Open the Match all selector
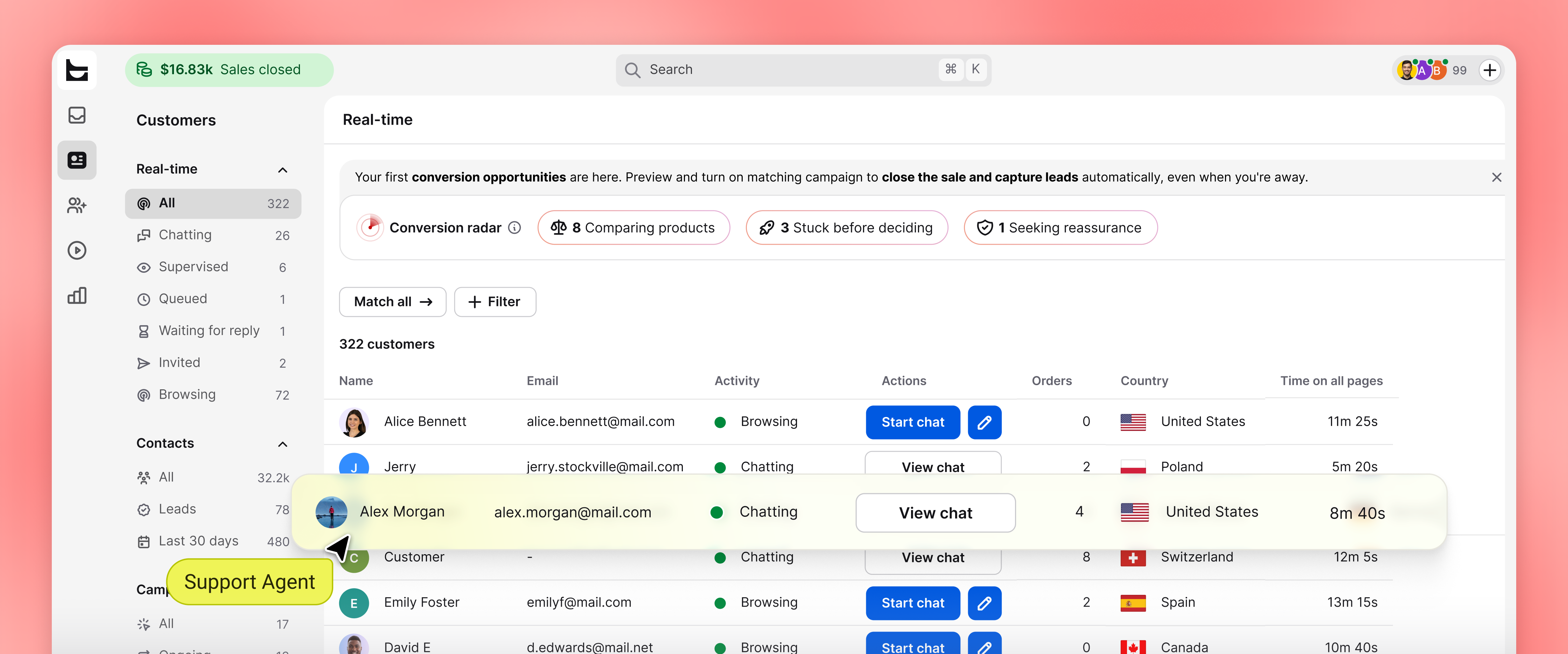 [x=393, y=302]
